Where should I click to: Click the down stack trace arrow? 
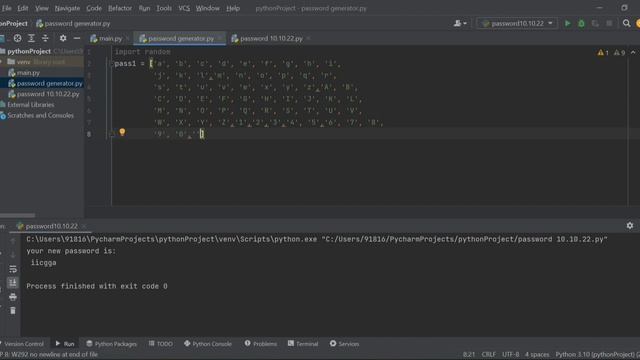[13, 255]
